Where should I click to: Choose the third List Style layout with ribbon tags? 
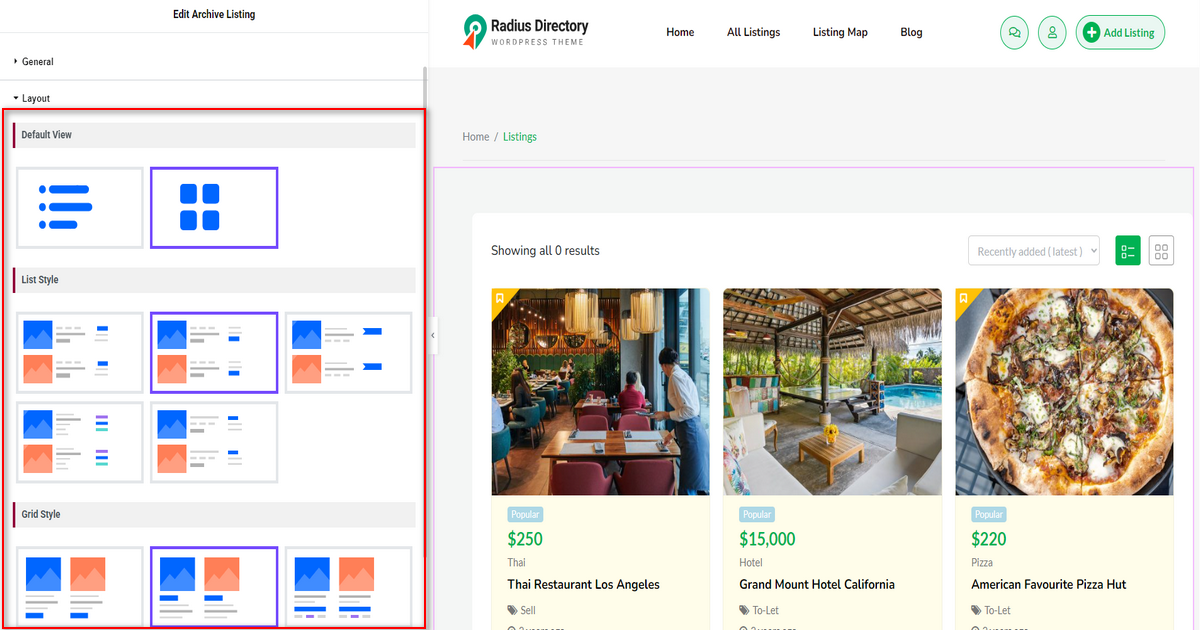[348, 352]
